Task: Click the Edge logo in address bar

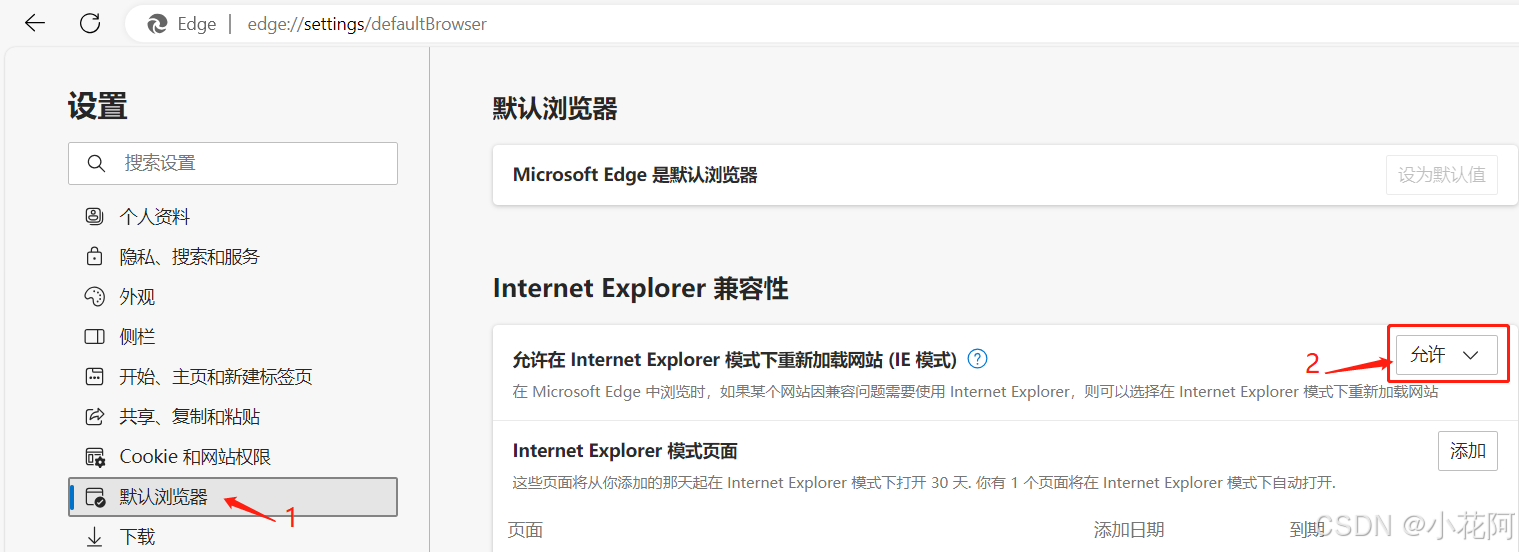Action: [157, 24]
